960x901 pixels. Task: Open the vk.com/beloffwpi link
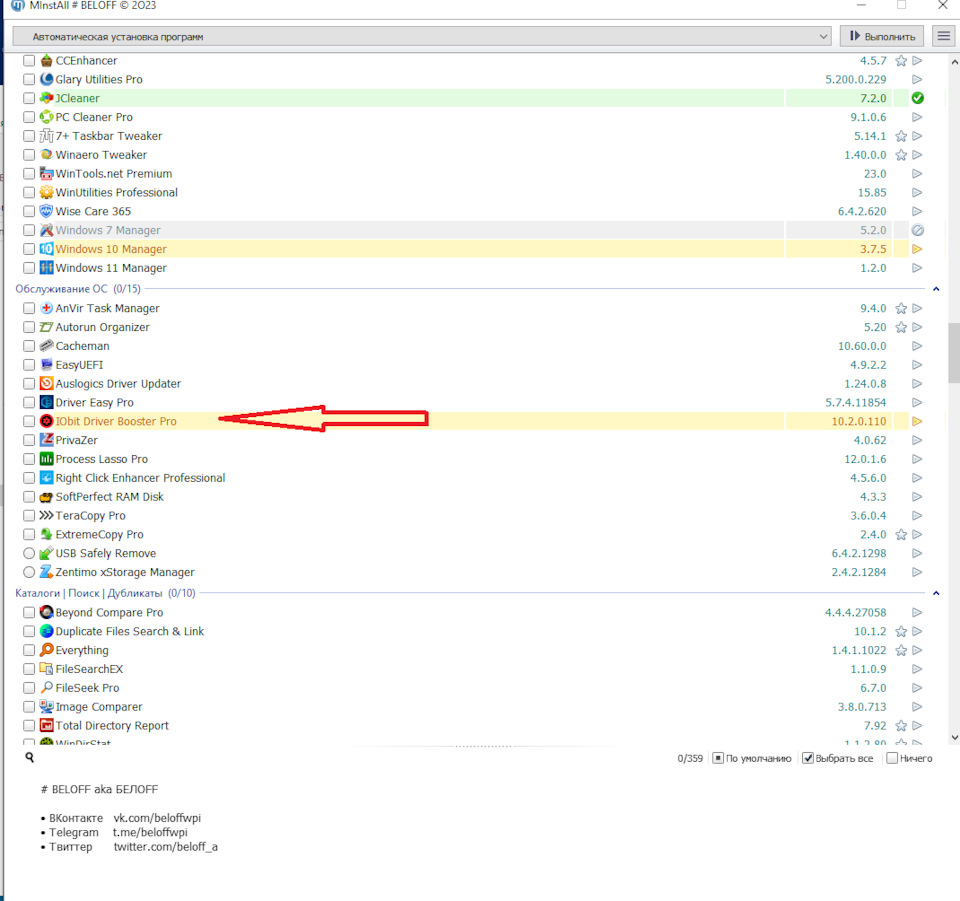point(157,818)
